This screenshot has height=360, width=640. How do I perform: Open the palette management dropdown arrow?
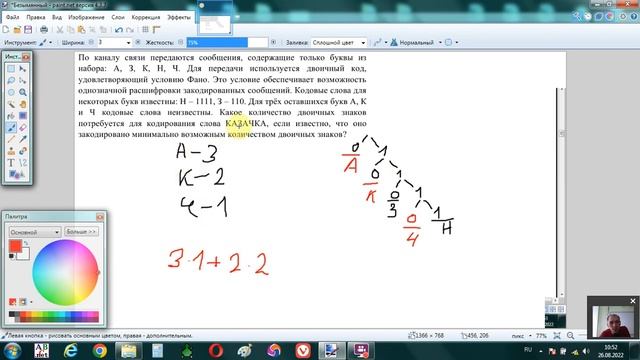[32, 302]
